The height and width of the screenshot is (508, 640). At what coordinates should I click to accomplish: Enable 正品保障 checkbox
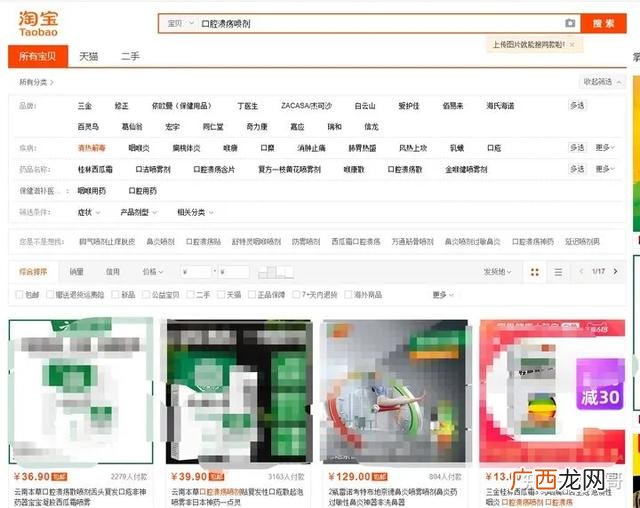tap(252, 294)
